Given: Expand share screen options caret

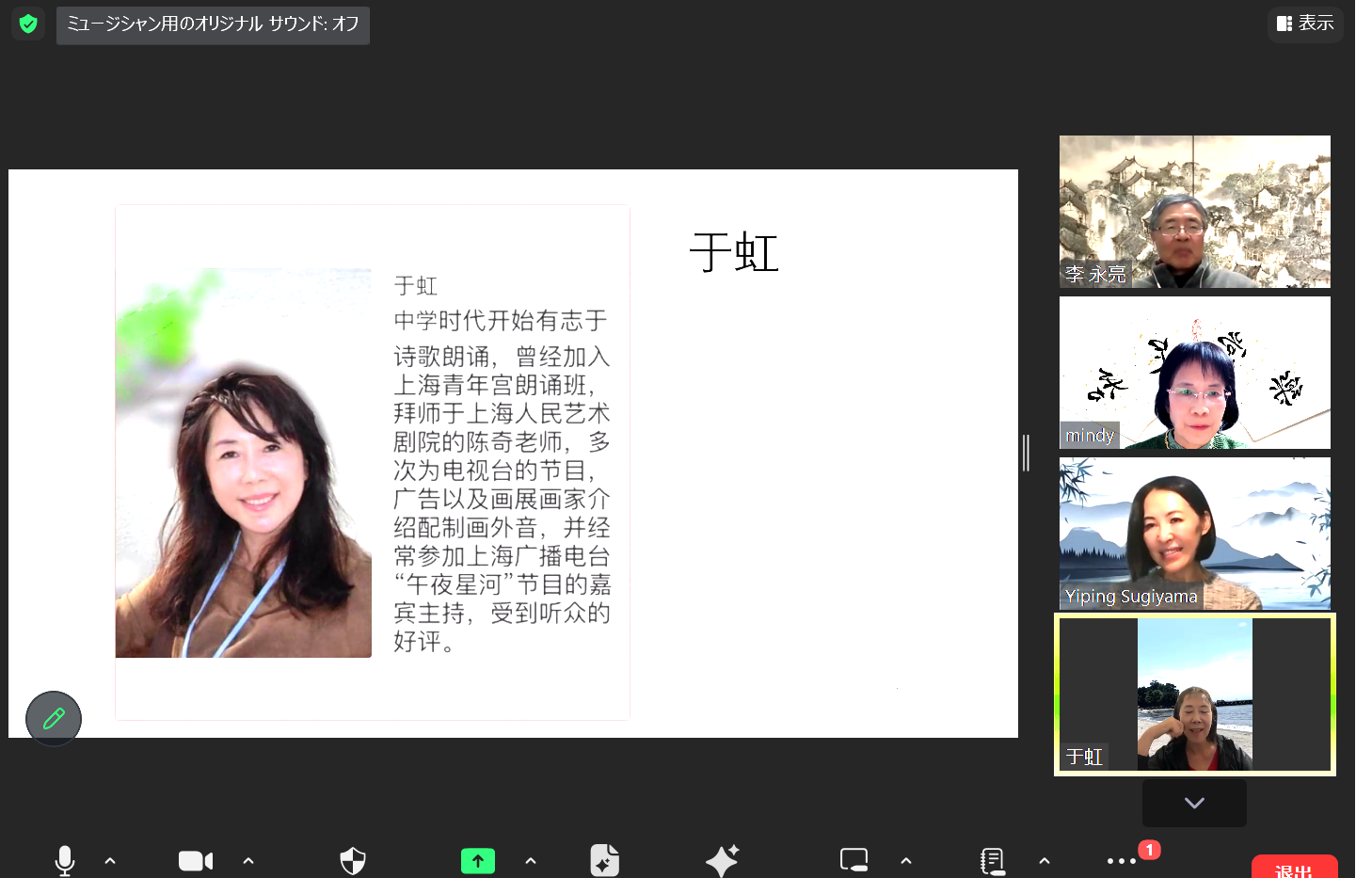Looking at the screenshot, I should [x=531, y=860].
